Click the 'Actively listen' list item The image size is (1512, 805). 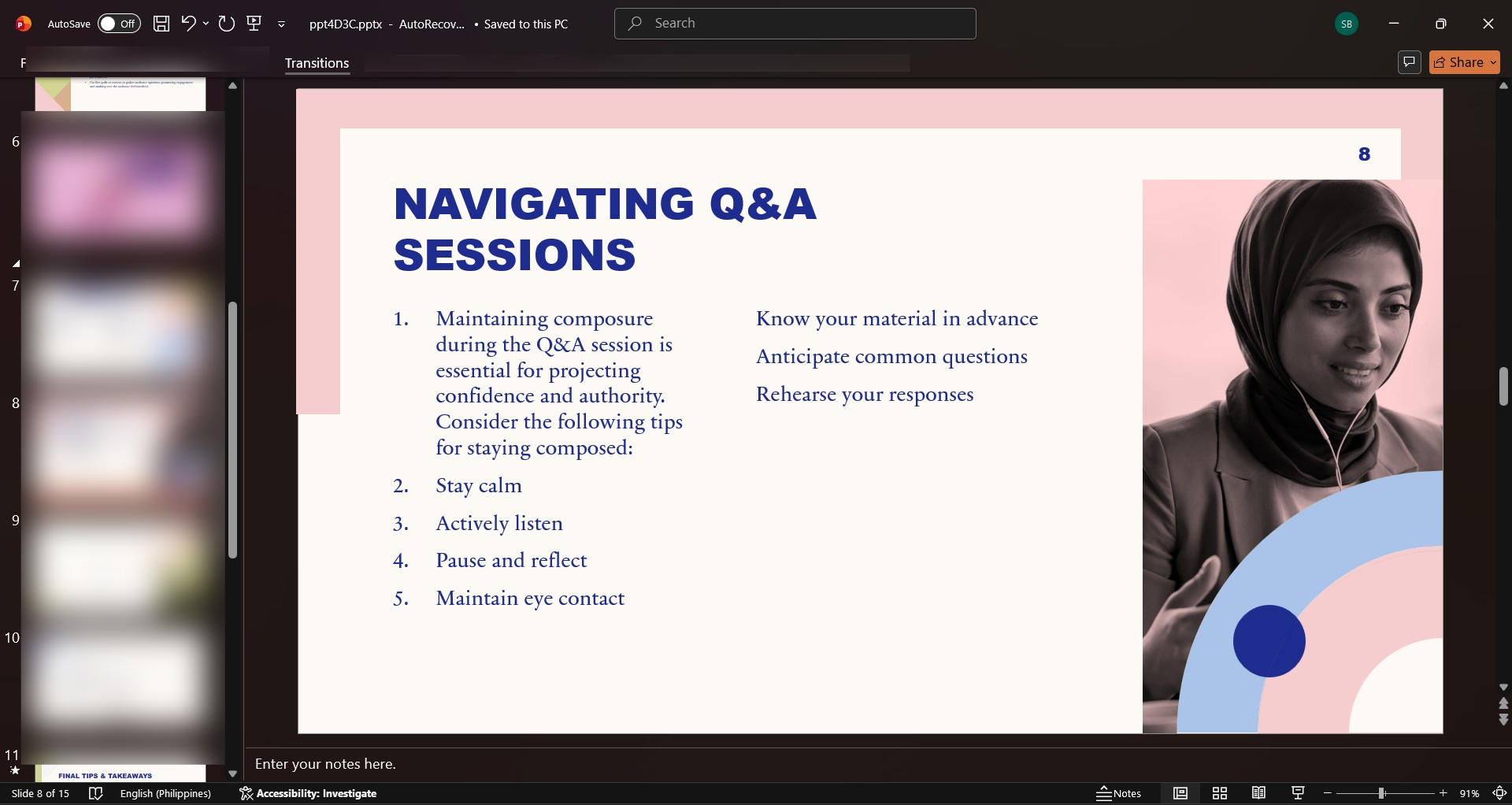coord(499,523)
